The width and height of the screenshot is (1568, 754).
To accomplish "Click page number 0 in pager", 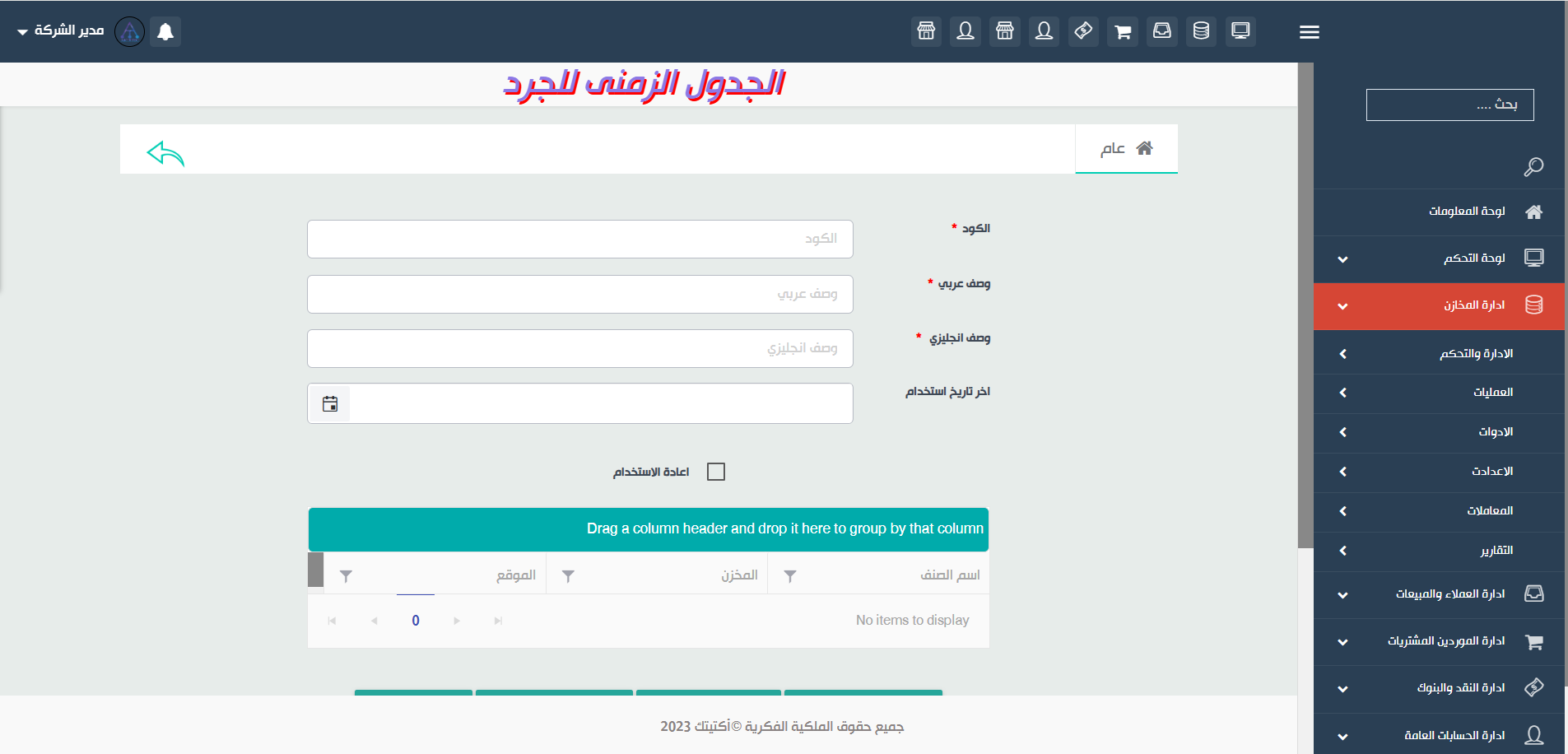I will 416,621.
